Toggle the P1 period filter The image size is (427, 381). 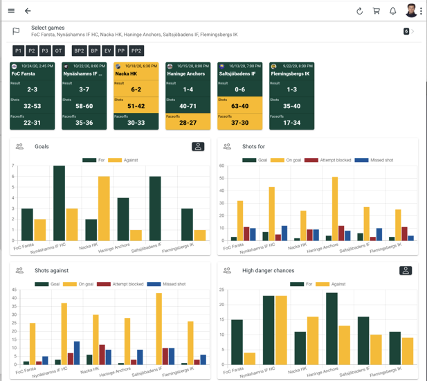pyautogui.click(x=18, y=51)
